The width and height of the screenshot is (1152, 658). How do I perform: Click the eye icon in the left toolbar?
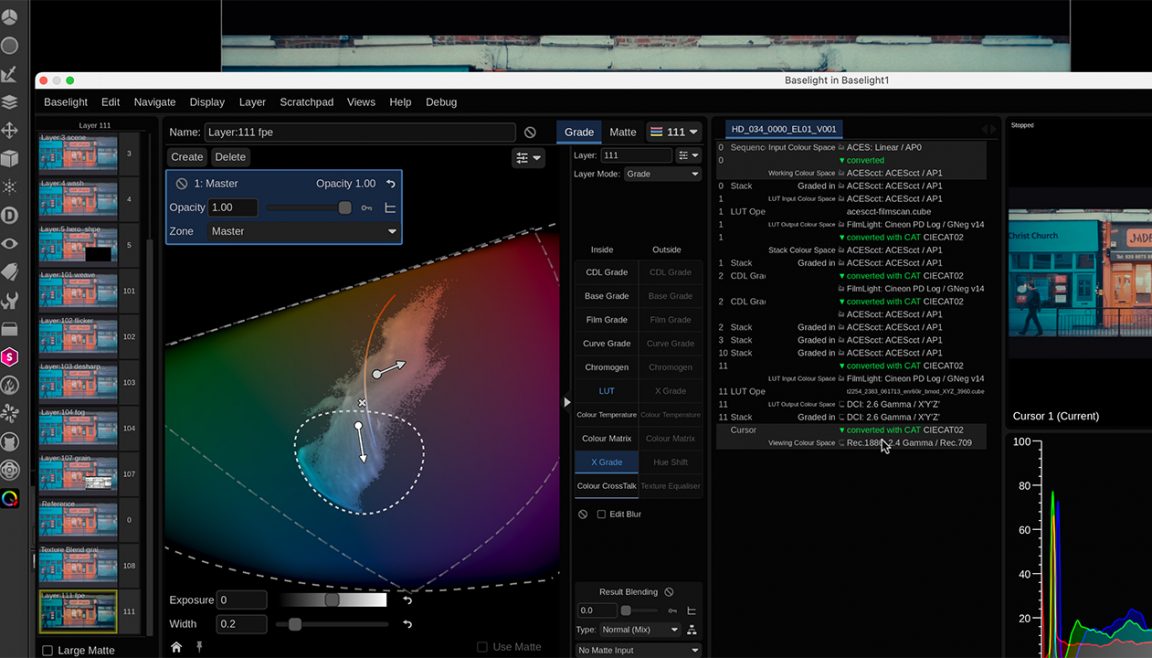tap(11, 243)
